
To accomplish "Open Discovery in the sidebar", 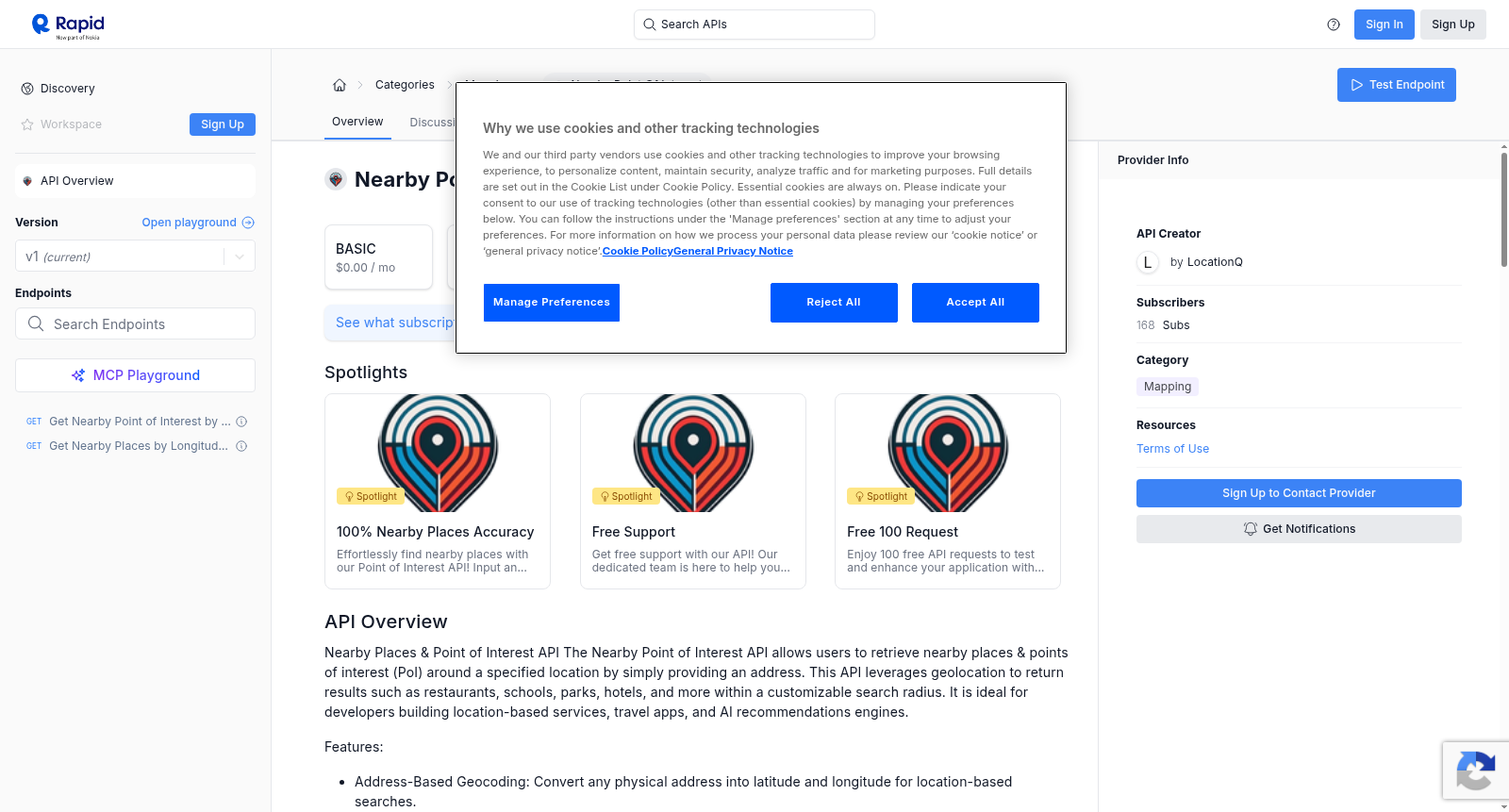I will tap(68, 89).
